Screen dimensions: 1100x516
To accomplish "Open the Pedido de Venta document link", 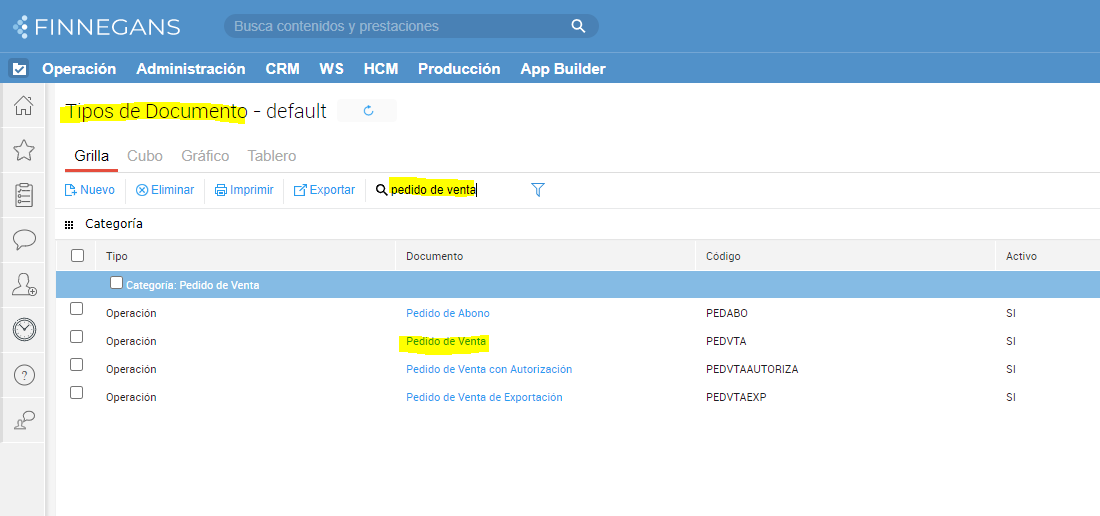I will click(446, 342).
